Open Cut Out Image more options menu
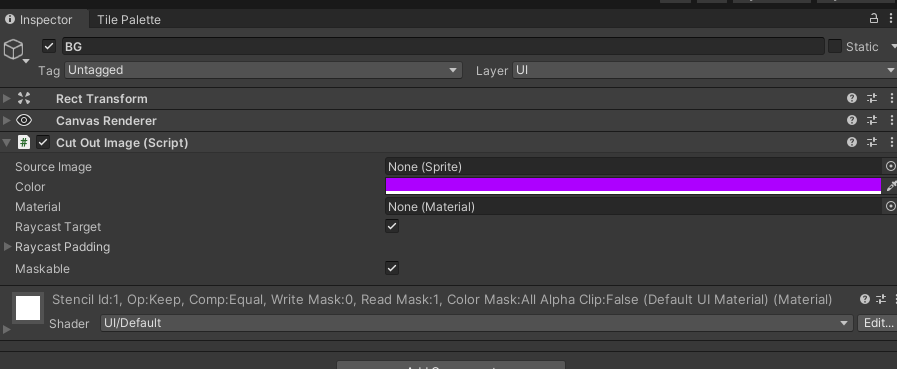 891,142
